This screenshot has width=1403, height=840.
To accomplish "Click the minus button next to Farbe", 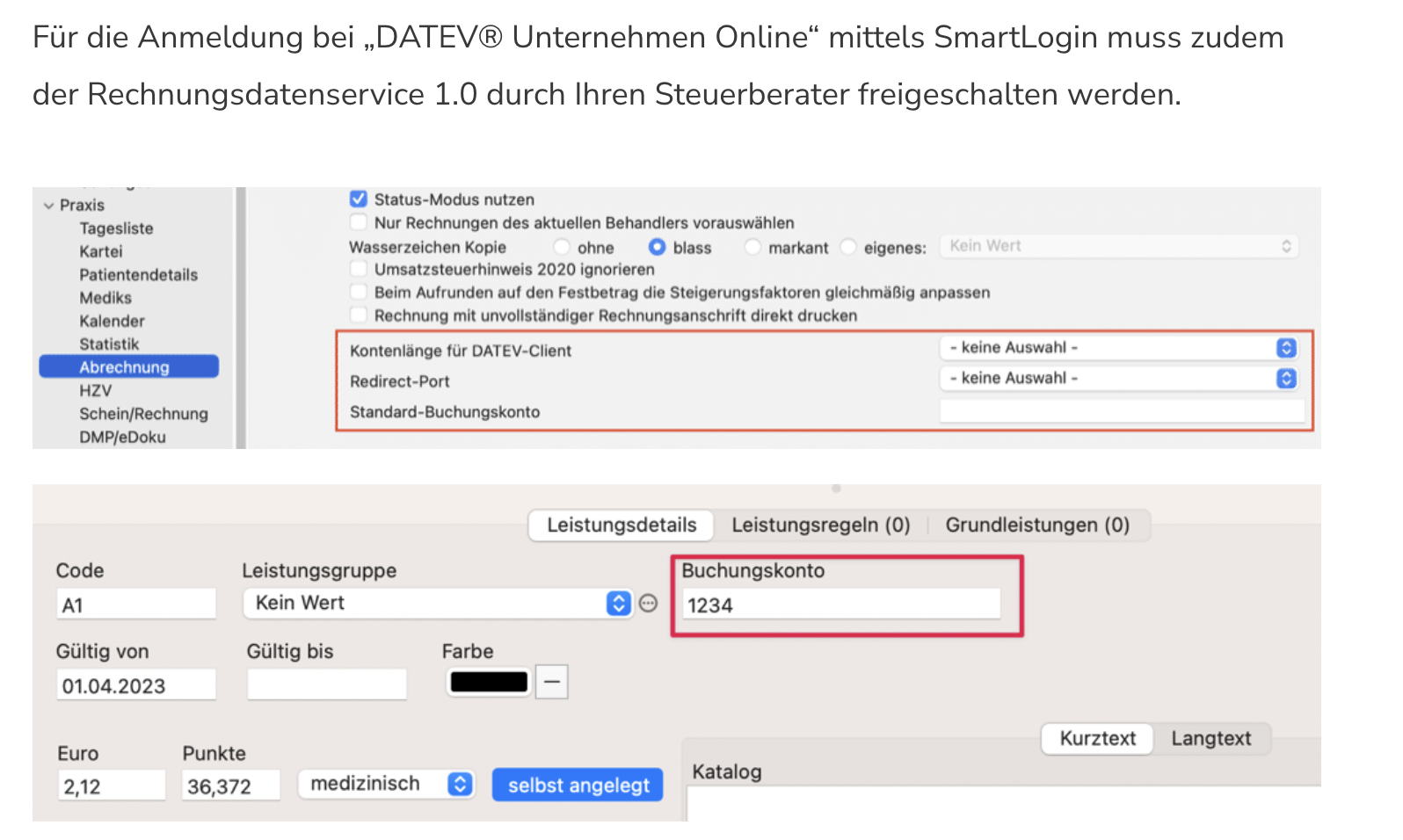I will (x=552, y=682).
